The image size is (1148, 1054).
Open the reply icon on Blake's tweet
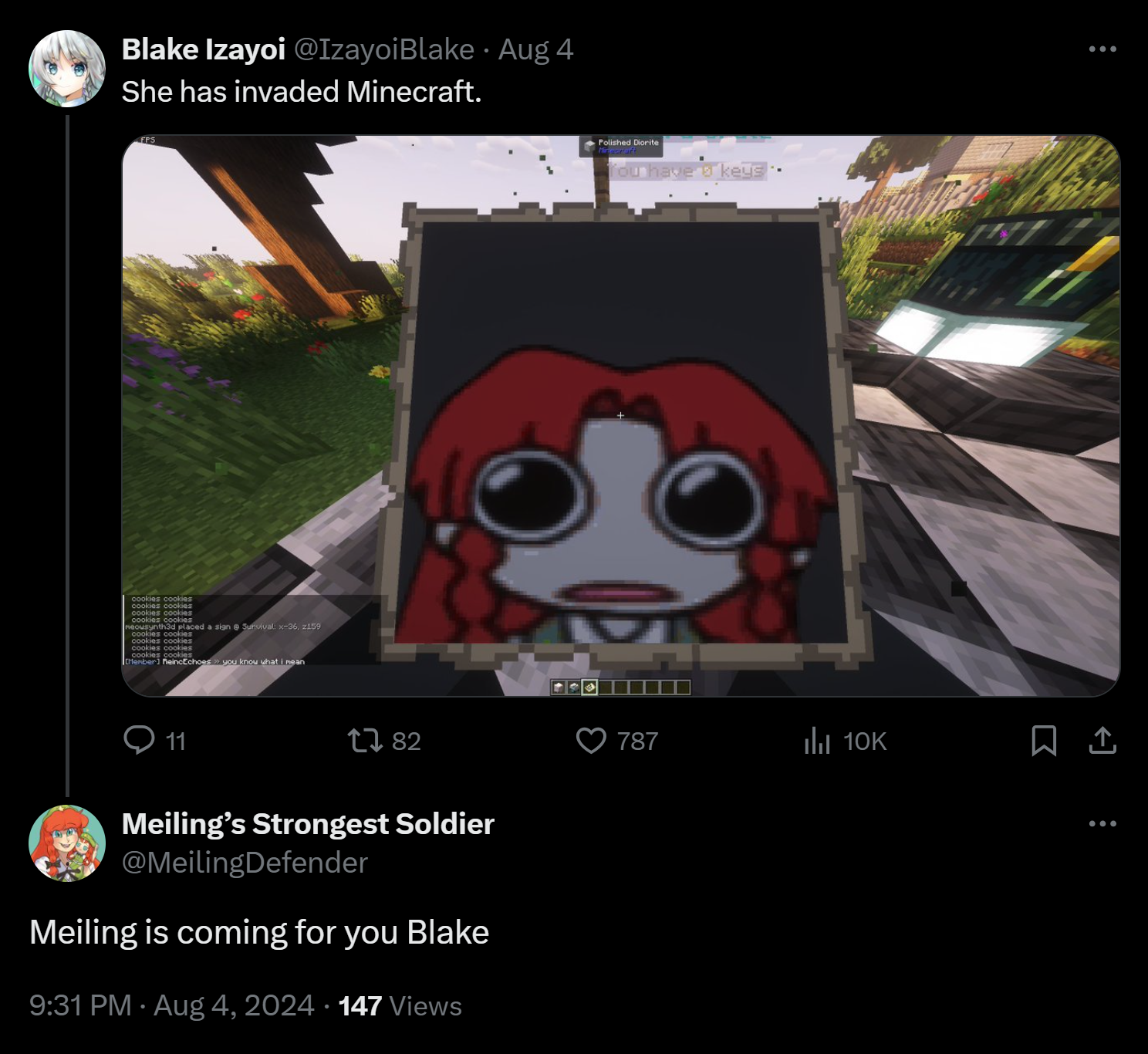140,741
